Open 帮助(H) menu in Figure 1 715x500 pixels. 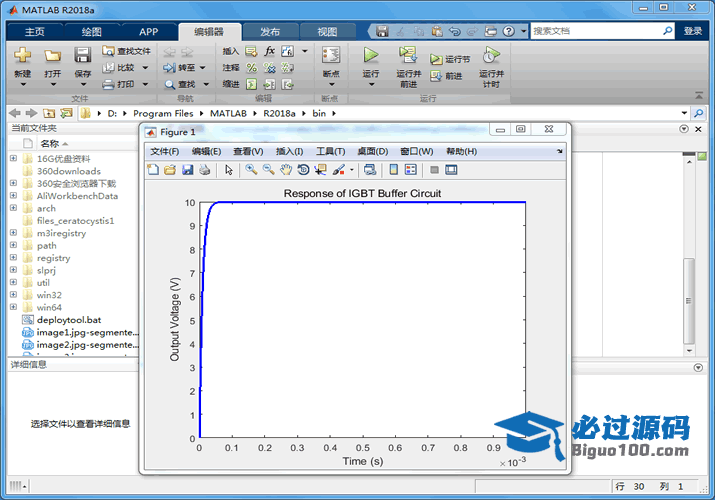(461, 151)
